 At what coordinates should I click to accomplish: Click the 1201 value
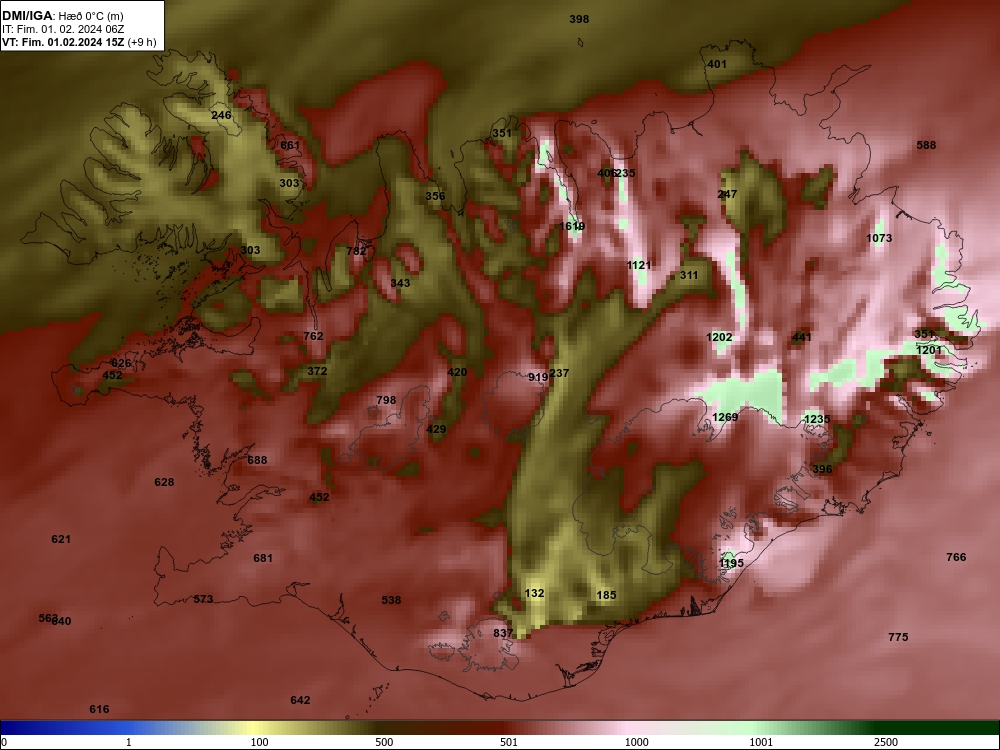929,350
